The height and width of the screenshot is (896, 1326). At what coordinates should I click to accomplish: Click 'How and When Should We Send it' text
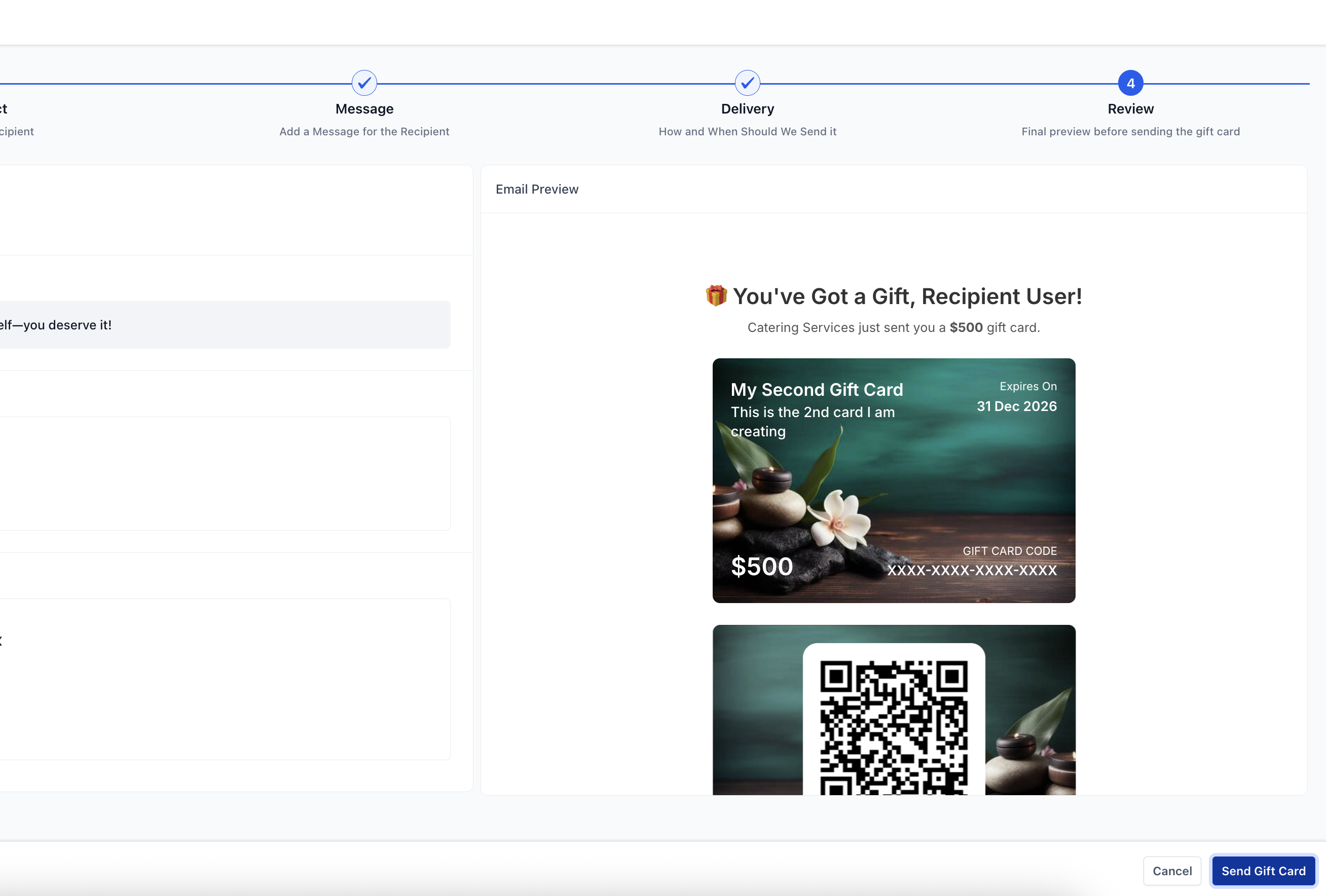tap(747, 132)
